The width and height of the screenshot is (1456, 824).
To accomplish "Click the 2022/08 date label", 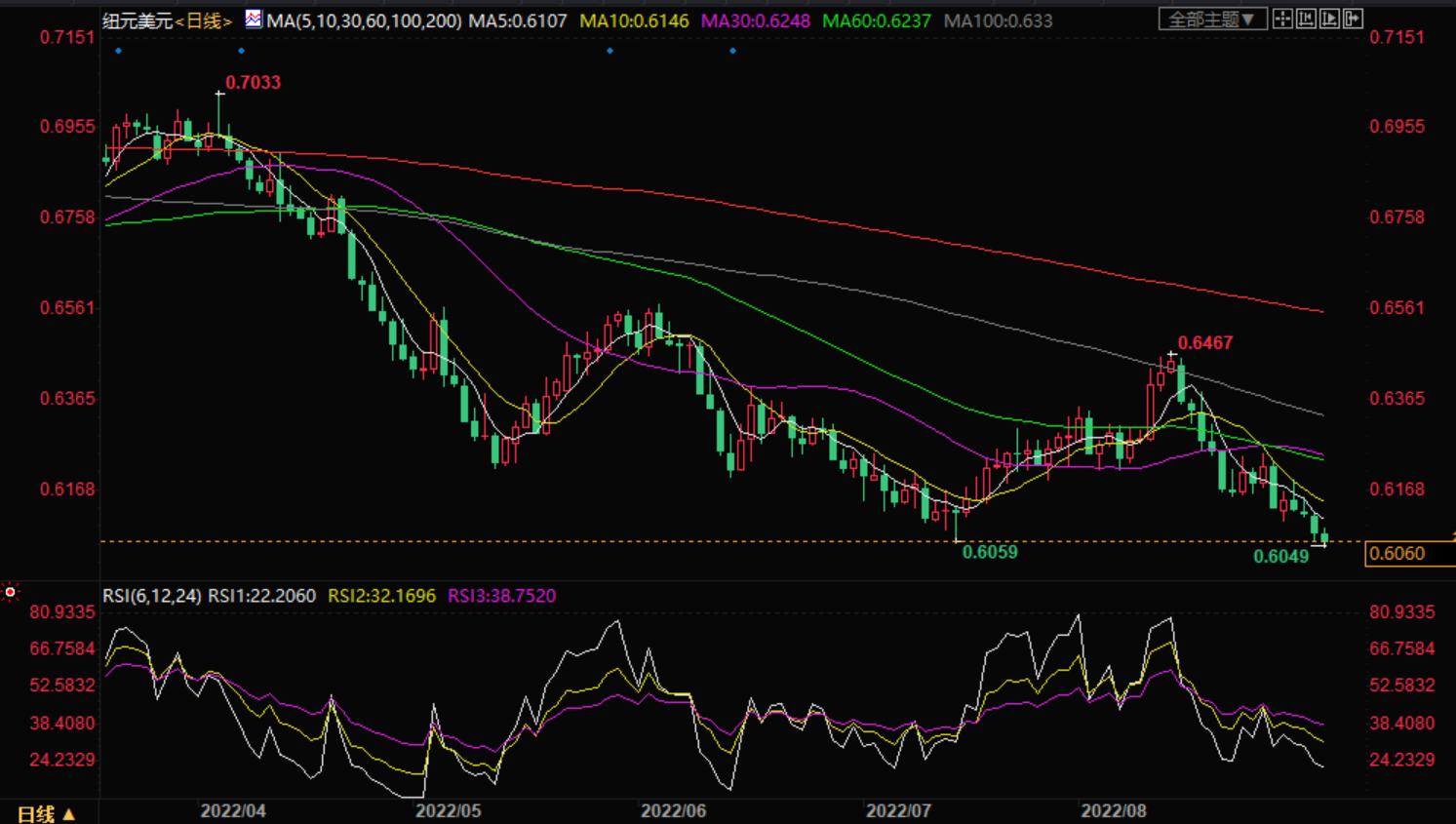I will point(1114,811).
